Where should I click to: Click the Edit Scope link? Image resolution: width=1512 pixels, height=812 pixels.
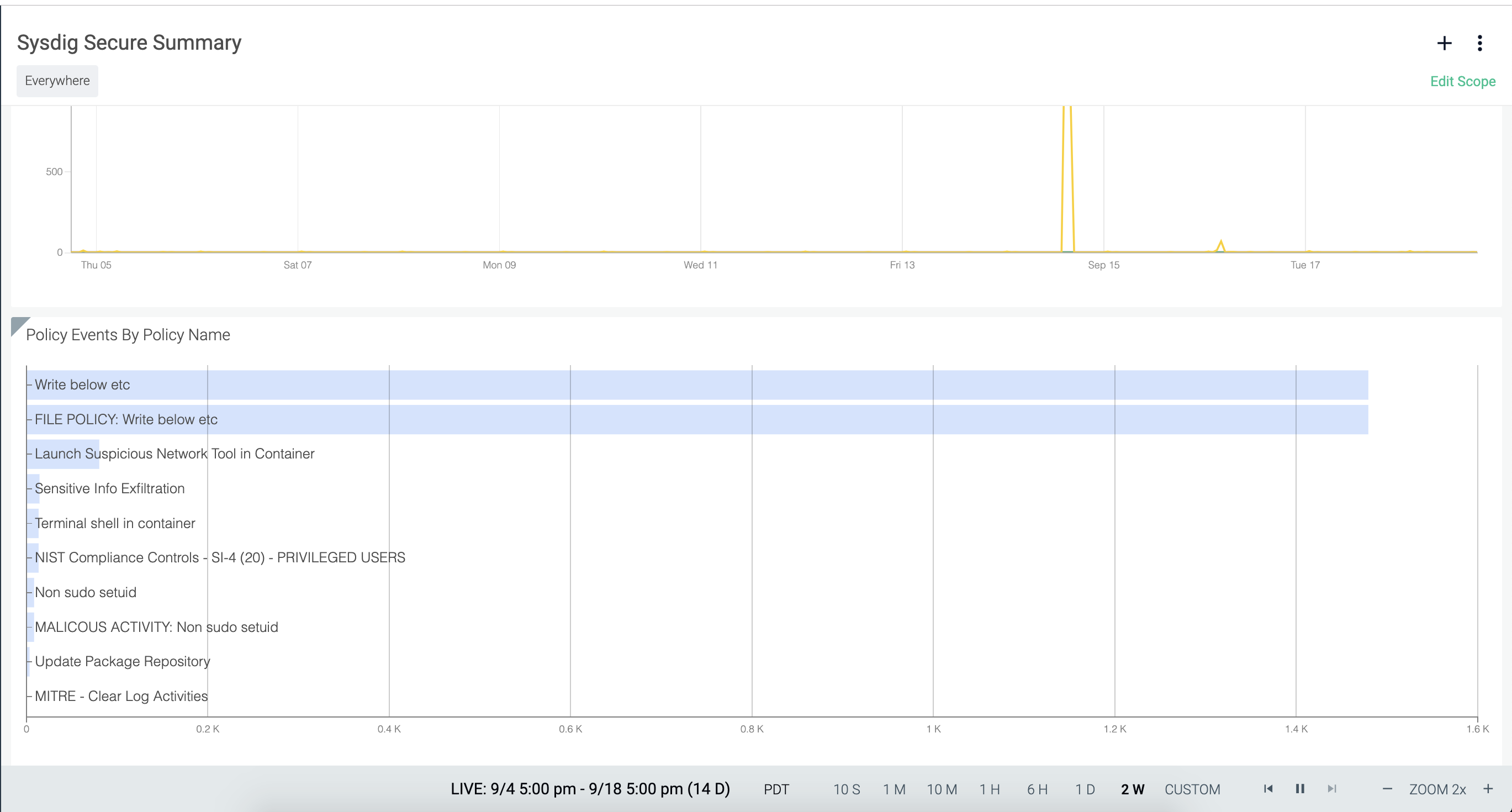pos(1463,82)
